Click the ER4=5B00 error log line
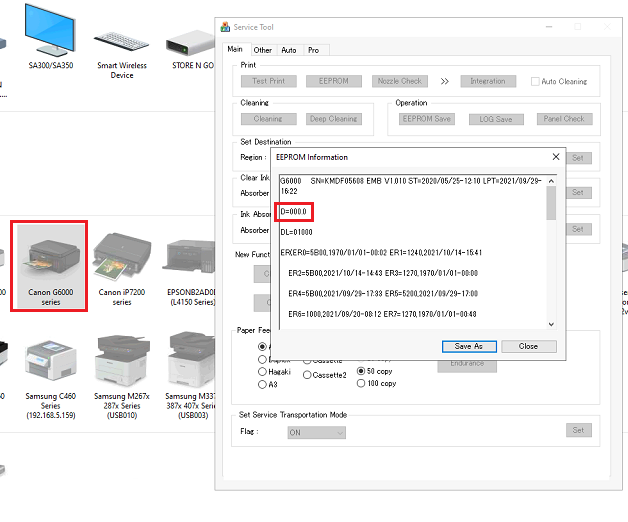This screenshot has width=628, height=522. pyautogui.click(x=383, y=293)
